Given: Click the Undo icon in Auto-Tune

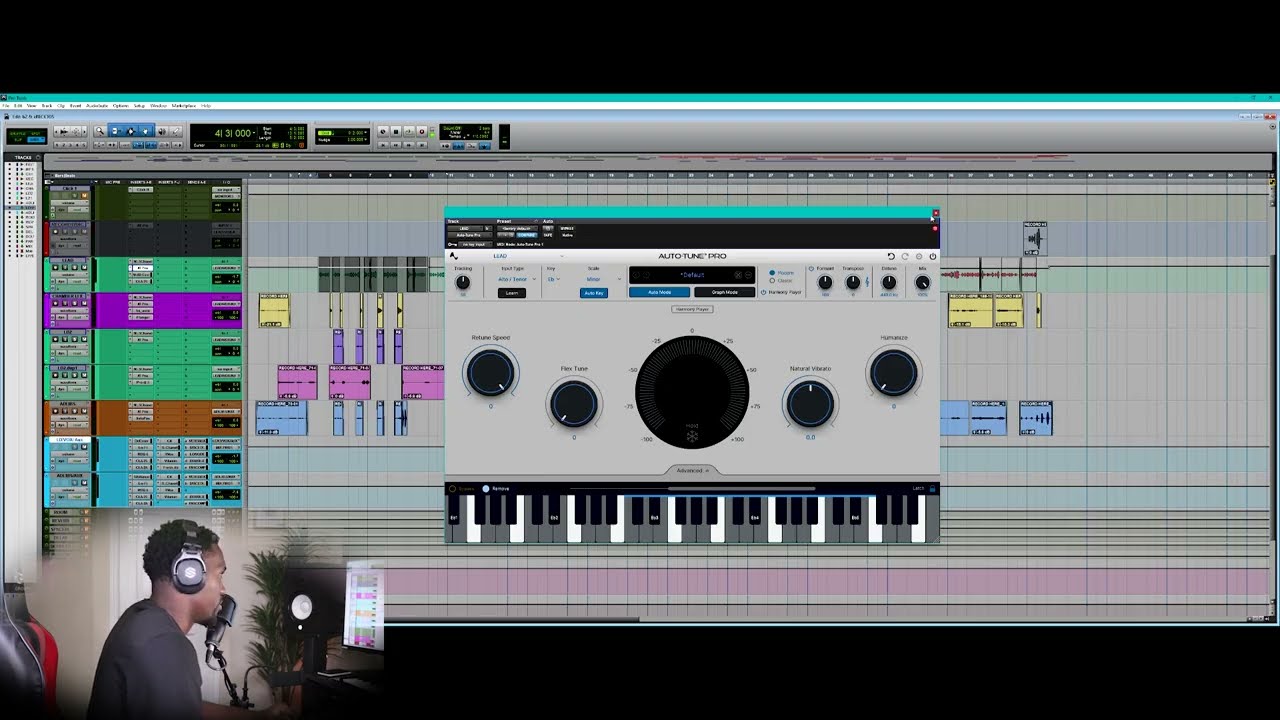Looking at the screenshot, I should click(x=891, y=256).
